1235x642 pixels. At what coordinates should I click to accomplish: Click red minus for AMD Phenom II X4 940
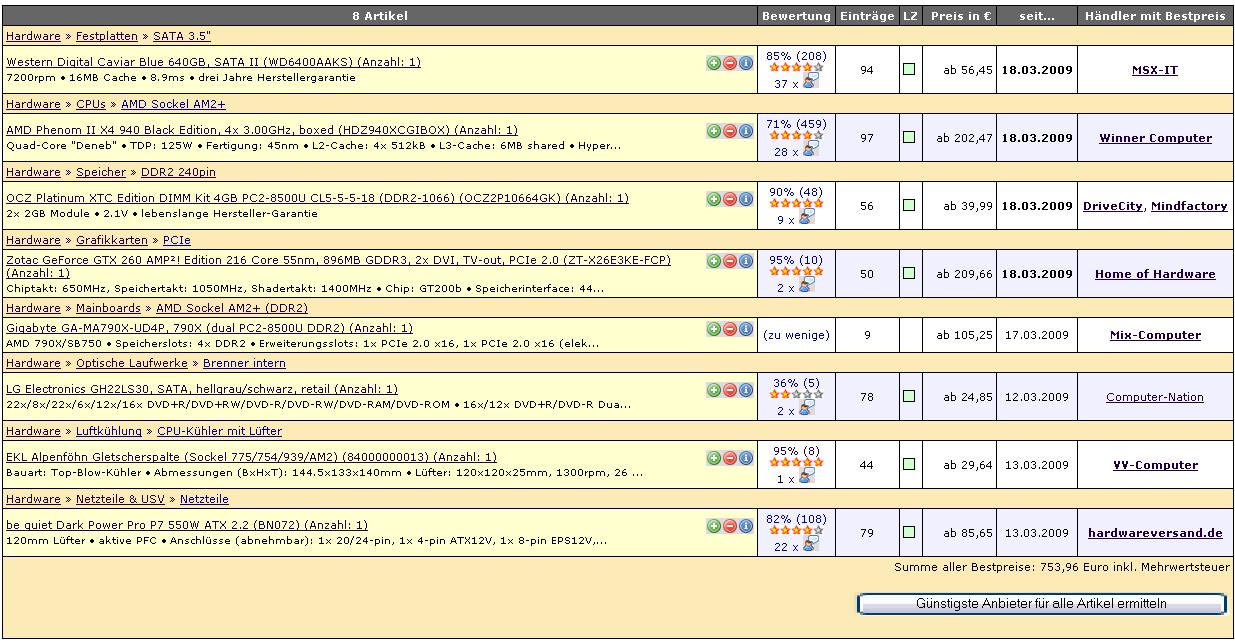(729, 131)
